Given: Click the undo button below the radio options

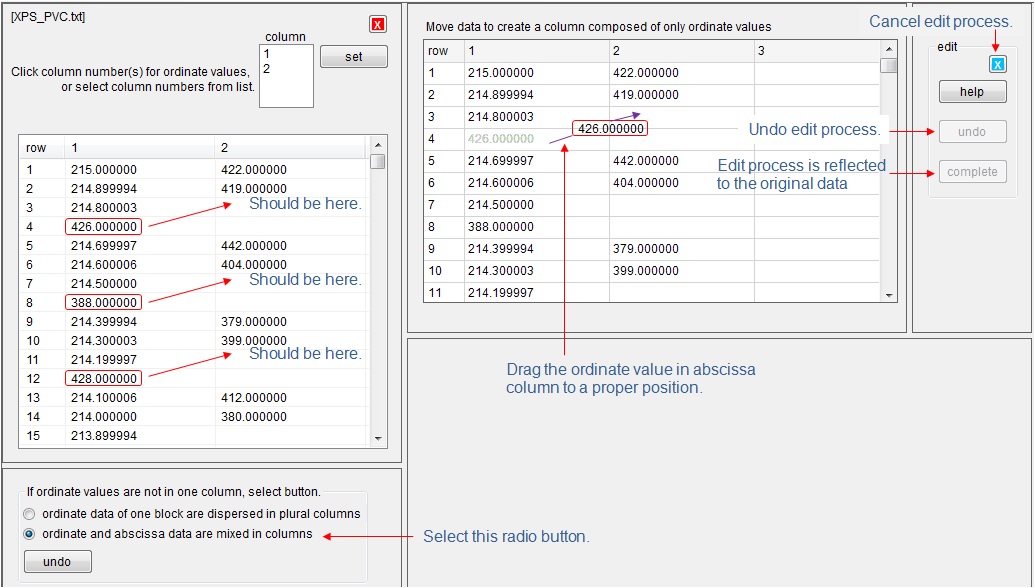Looking at the screenshot, I should point(57,562).
